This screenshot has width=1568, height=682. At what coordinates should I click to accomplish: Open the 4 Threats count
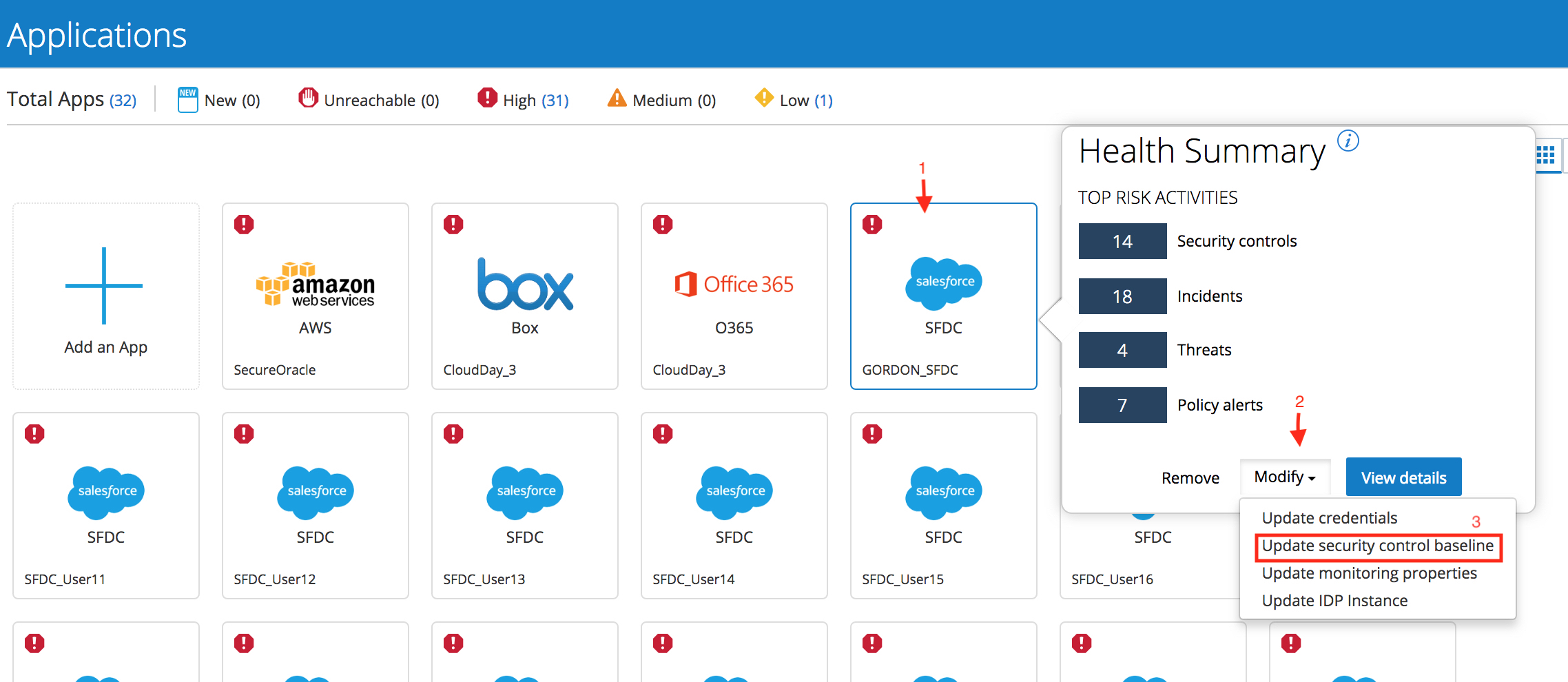tap(1122, 350)
